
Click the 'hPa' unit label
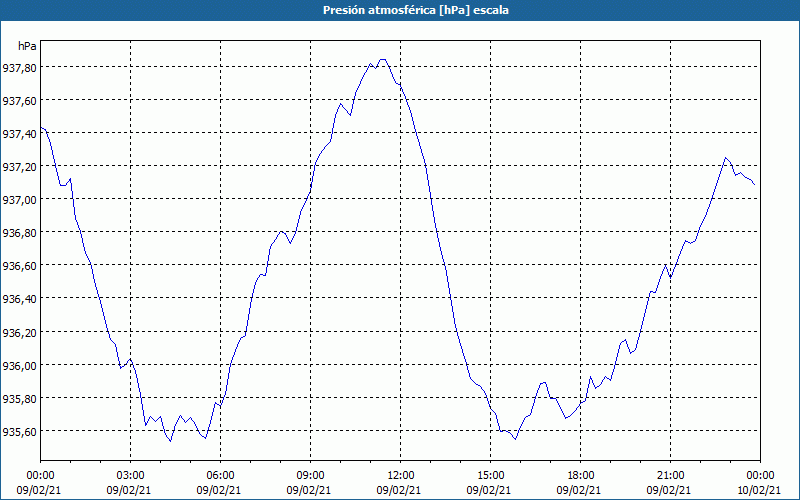tap(27, 46)
